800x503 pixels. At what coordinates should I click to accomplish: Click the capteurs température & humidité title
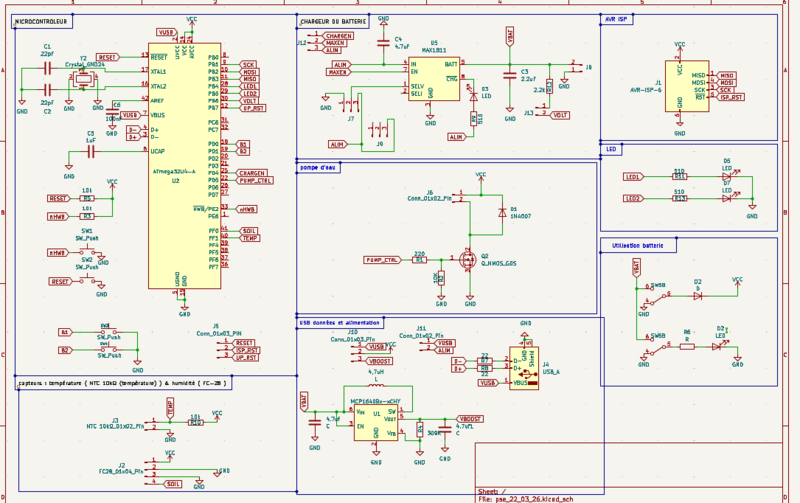click(122, 383)
